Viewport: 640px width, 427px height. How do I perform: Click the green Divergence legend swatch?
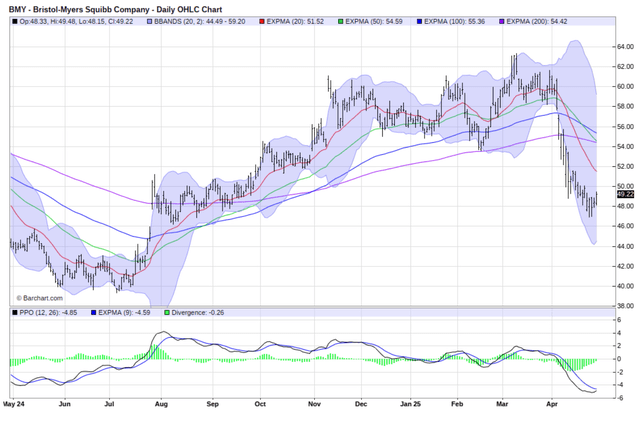coord(167,313)
